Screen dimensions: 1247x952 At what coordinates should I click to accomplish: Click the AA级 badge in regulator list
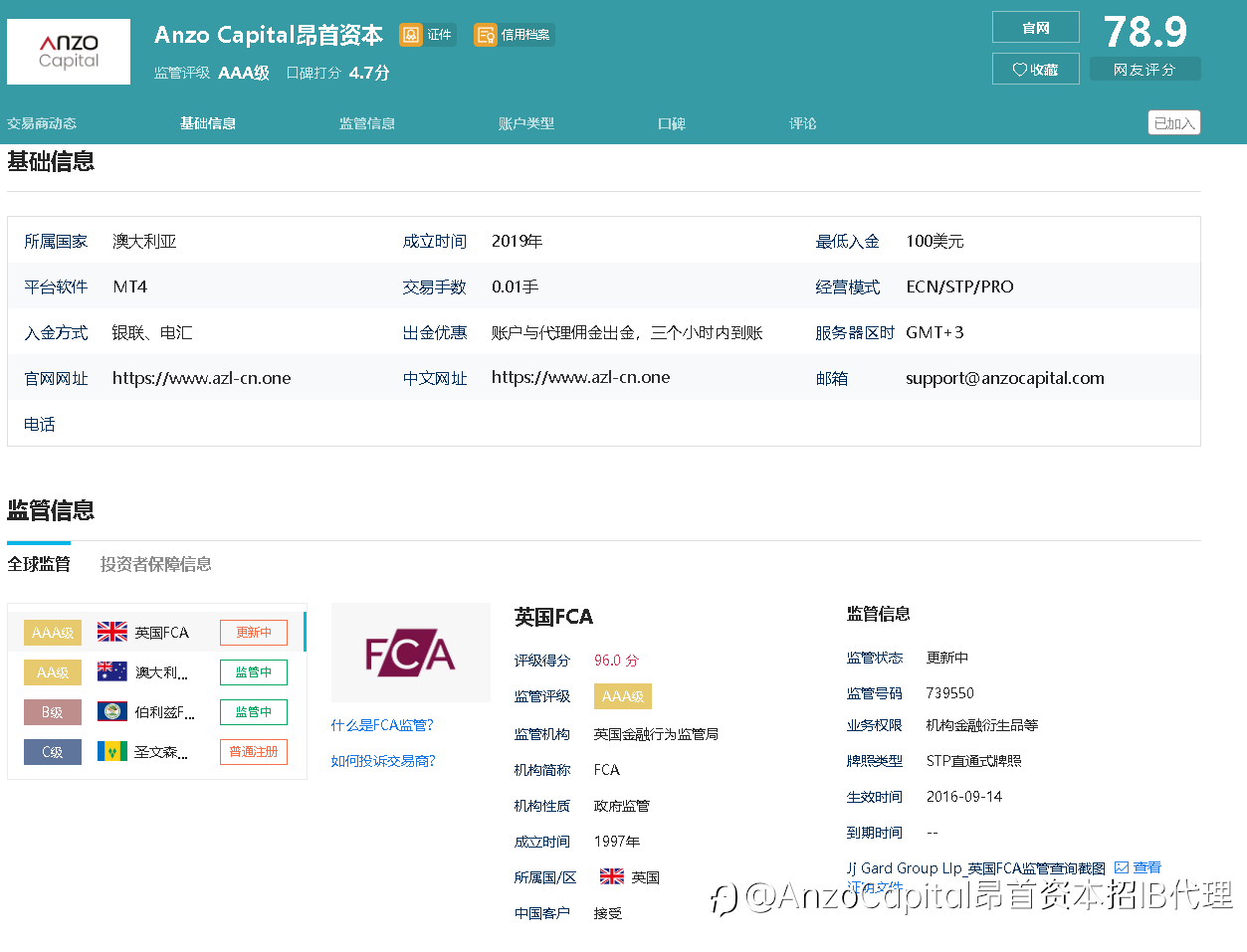click(53, 672)
